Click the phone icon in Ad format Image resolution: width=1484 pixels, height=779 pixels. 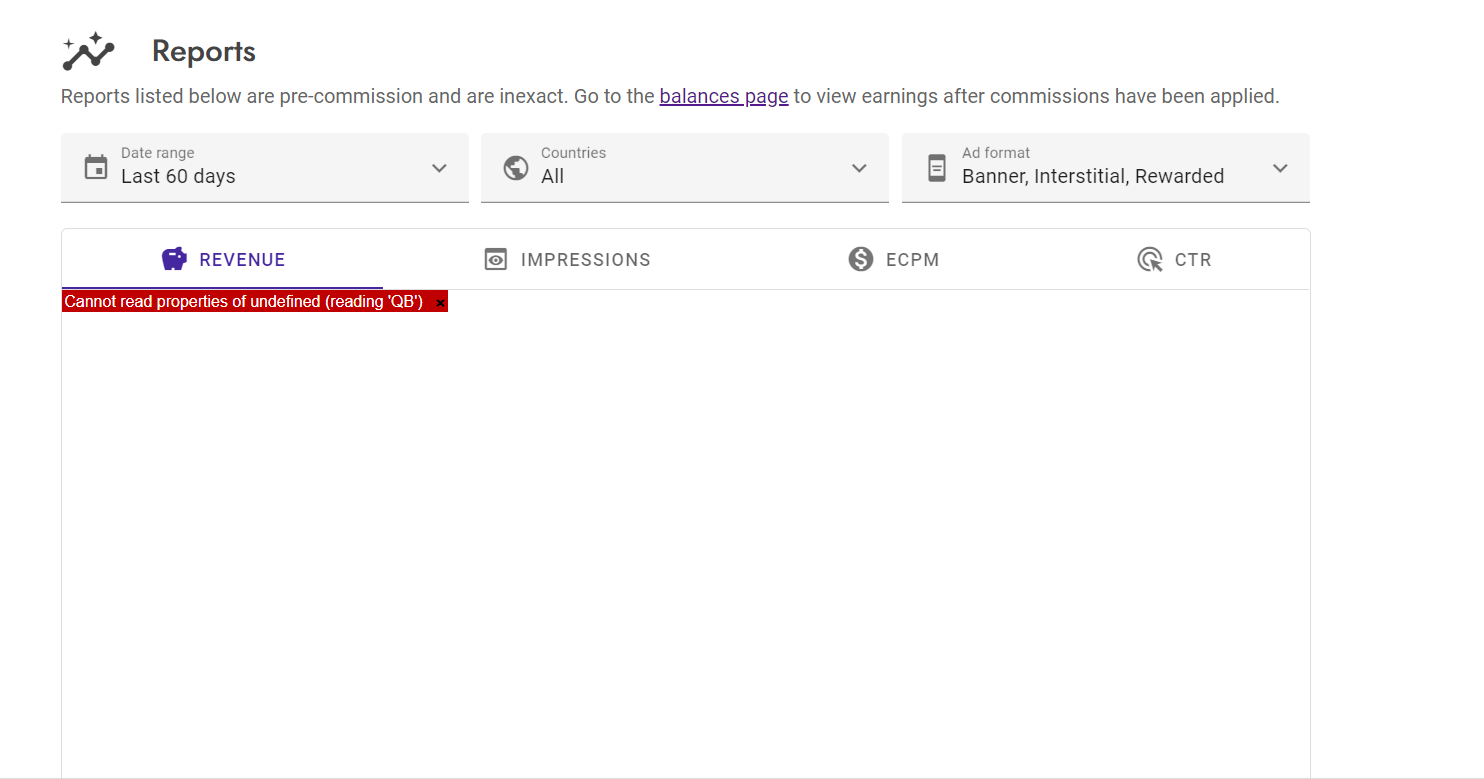937,167
